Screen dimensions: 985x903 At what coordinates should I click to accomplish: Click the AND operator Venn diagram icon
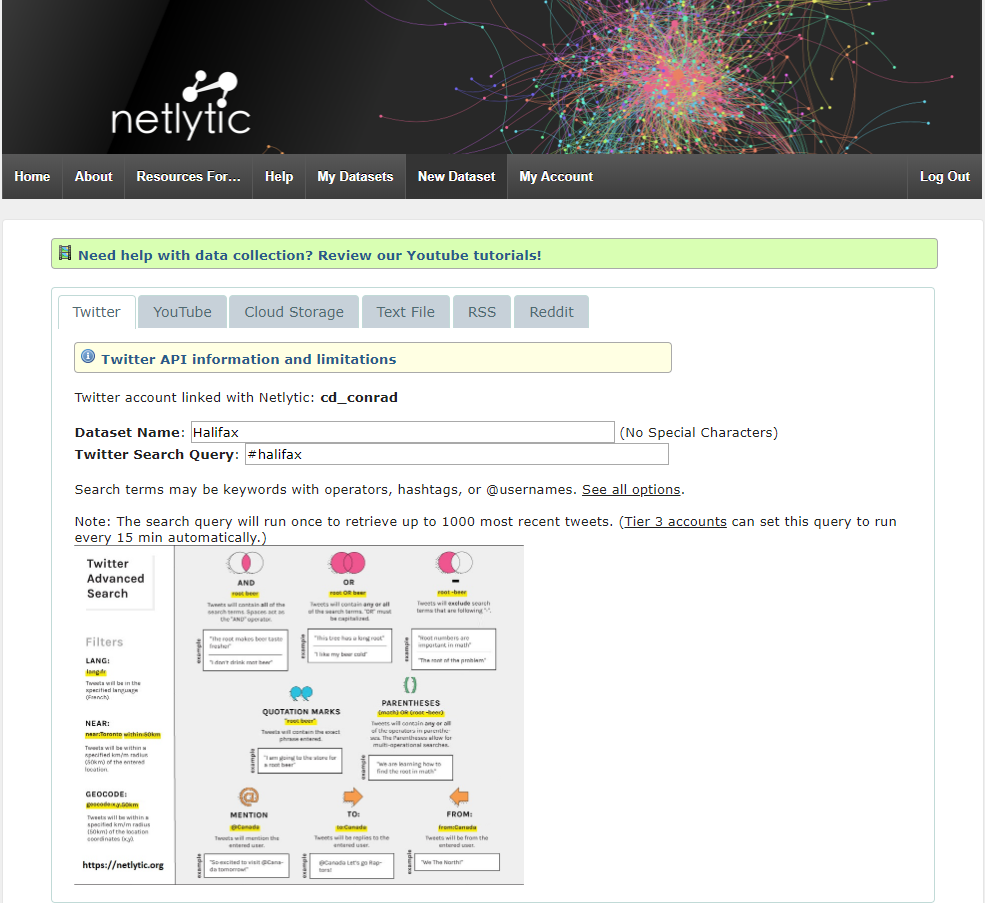point(246,562)
